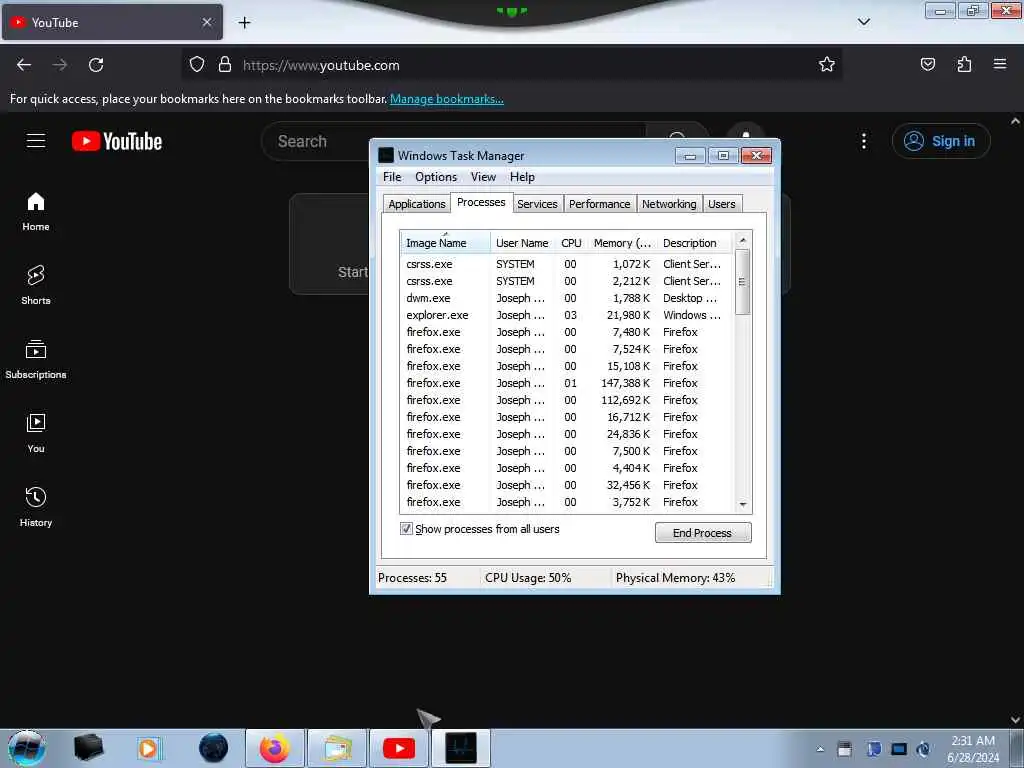Open a new browser tab with plus
The width and height of the screenshot is (1024, 768).
(x=244, y=23)
